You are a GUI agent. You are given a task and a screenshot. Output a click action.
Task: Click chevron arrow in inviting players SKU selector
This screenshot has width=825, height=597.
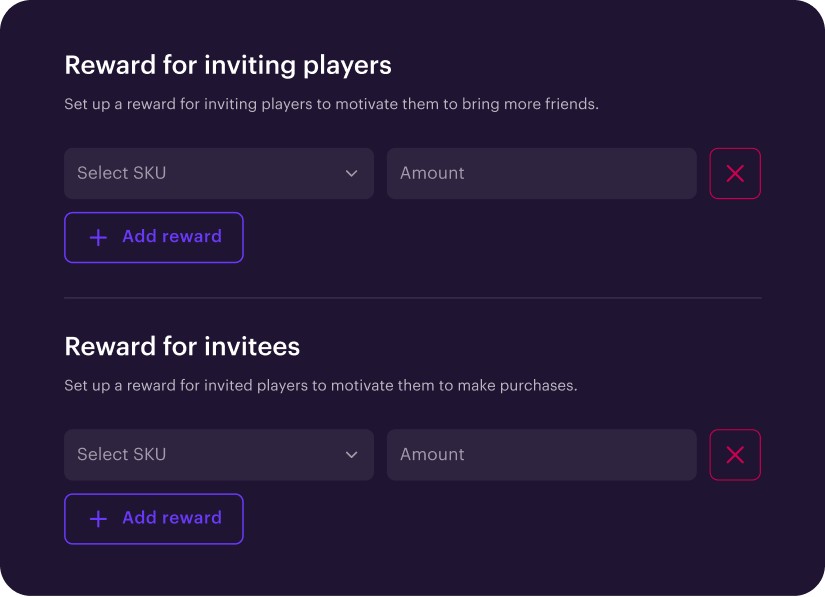(352, 174)
